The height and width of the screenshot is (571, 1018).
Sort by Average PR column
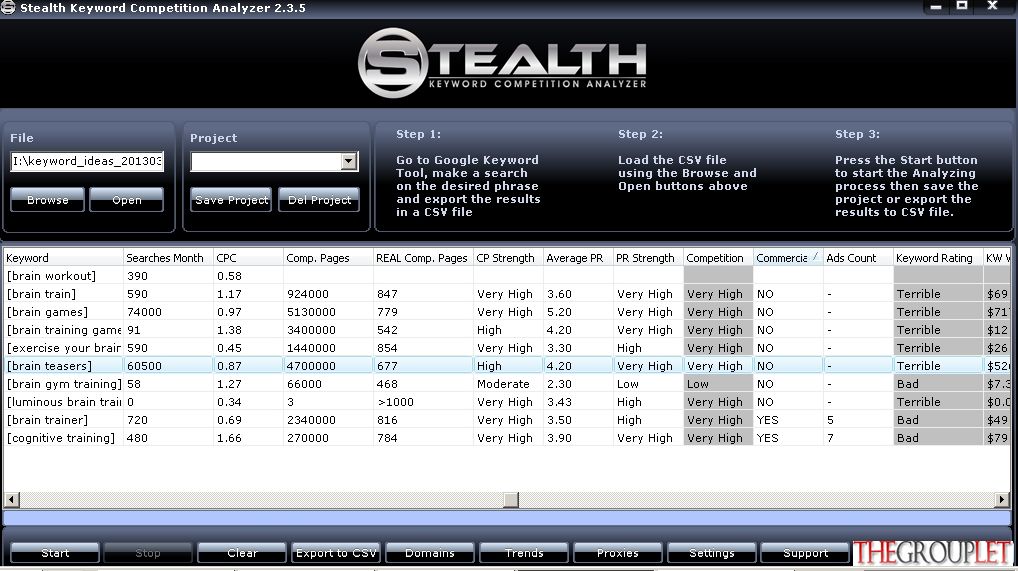pyautogui.click(x=578, y=258)
